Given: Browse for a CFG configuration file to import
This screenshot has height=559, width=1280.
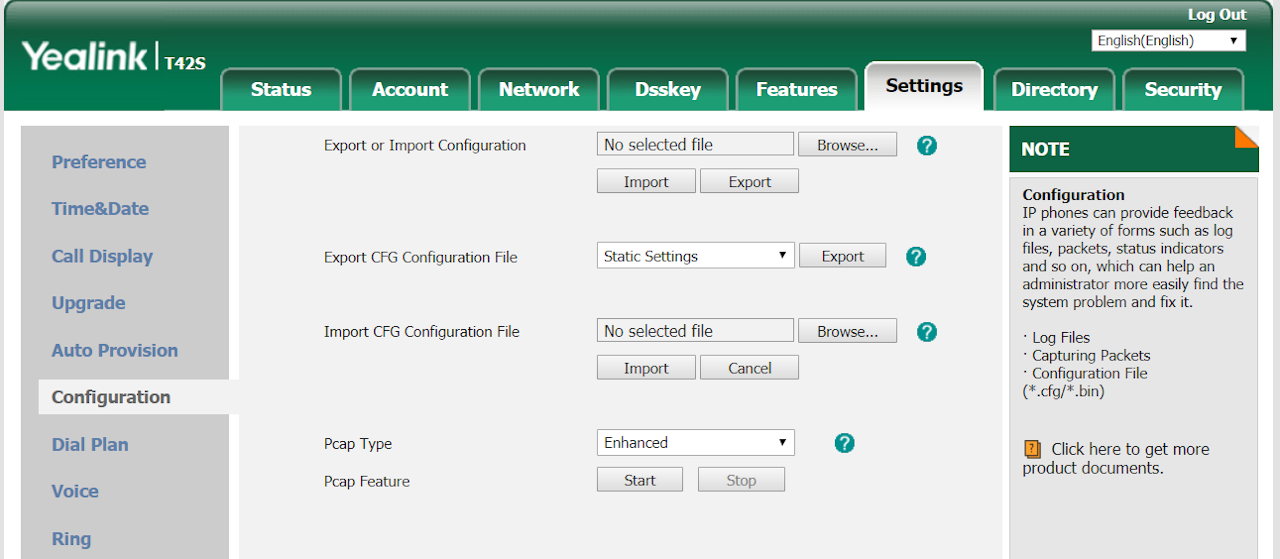Looking at the screenshot, I should (x=847, y=331).
